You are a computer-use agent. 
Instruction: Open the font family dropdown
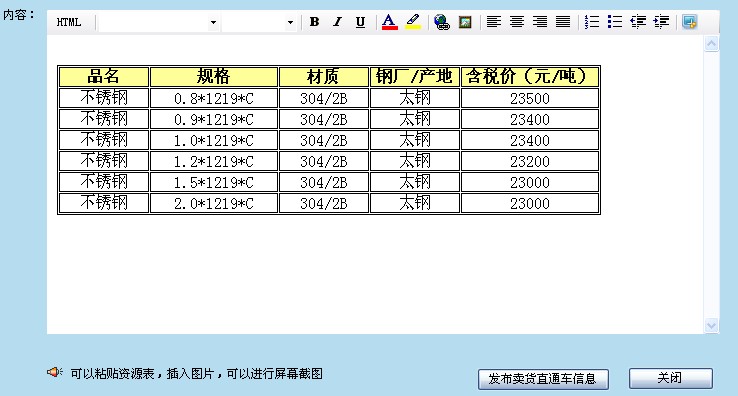click(159, 22)
